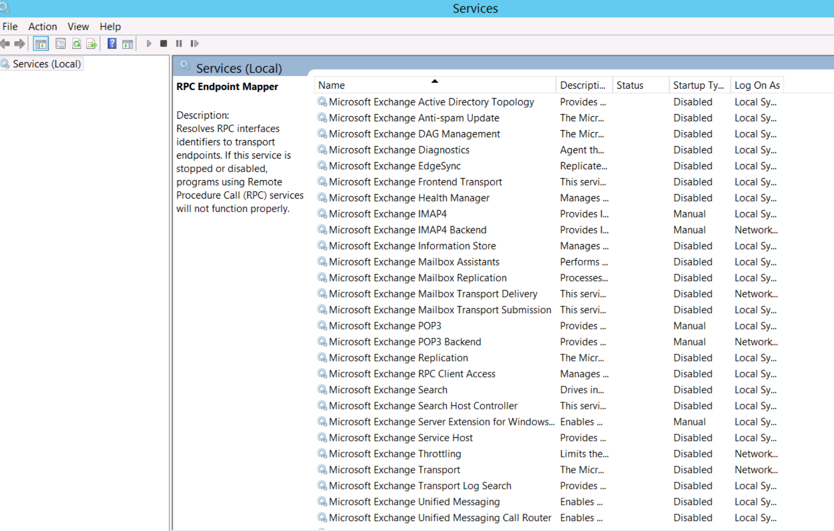Sort by the Log On As column header

757,85
